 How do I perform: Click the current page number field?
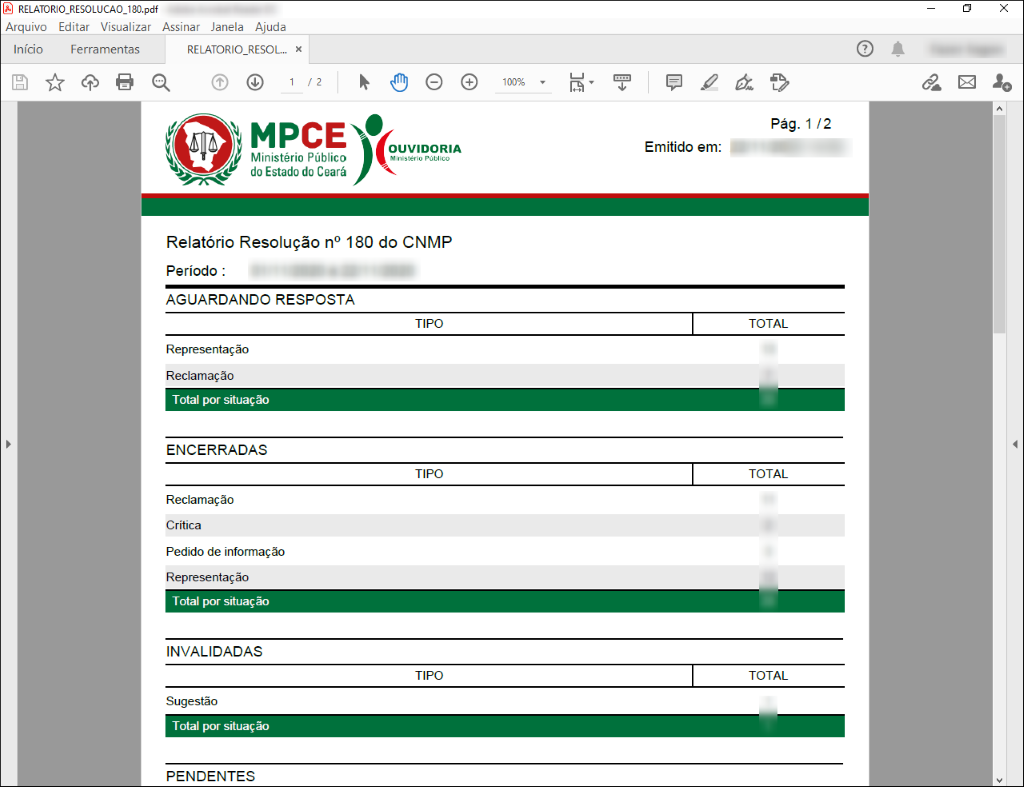(292, 82)
